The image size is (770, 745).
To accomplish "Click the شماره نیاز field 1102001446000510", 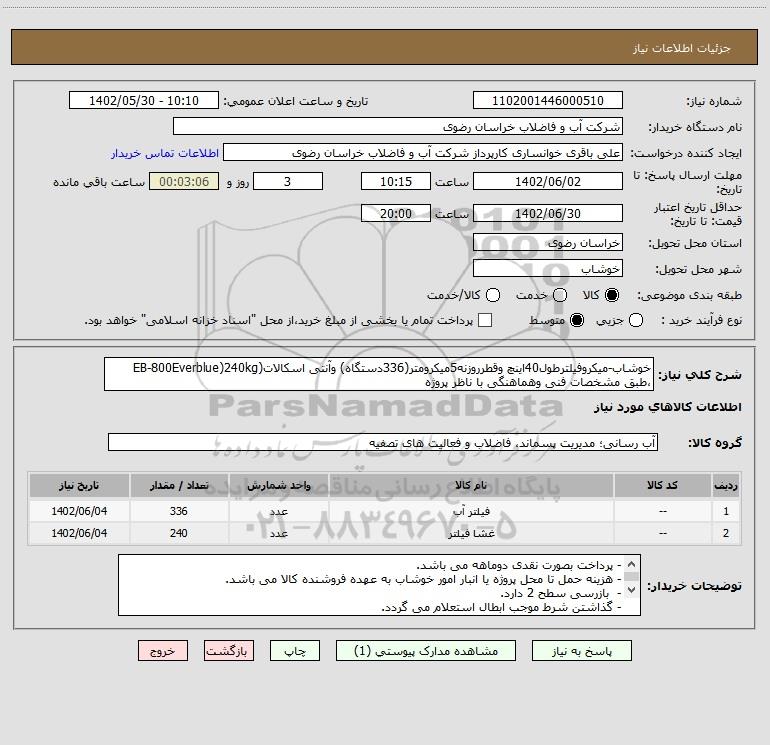I will (548, 100).
